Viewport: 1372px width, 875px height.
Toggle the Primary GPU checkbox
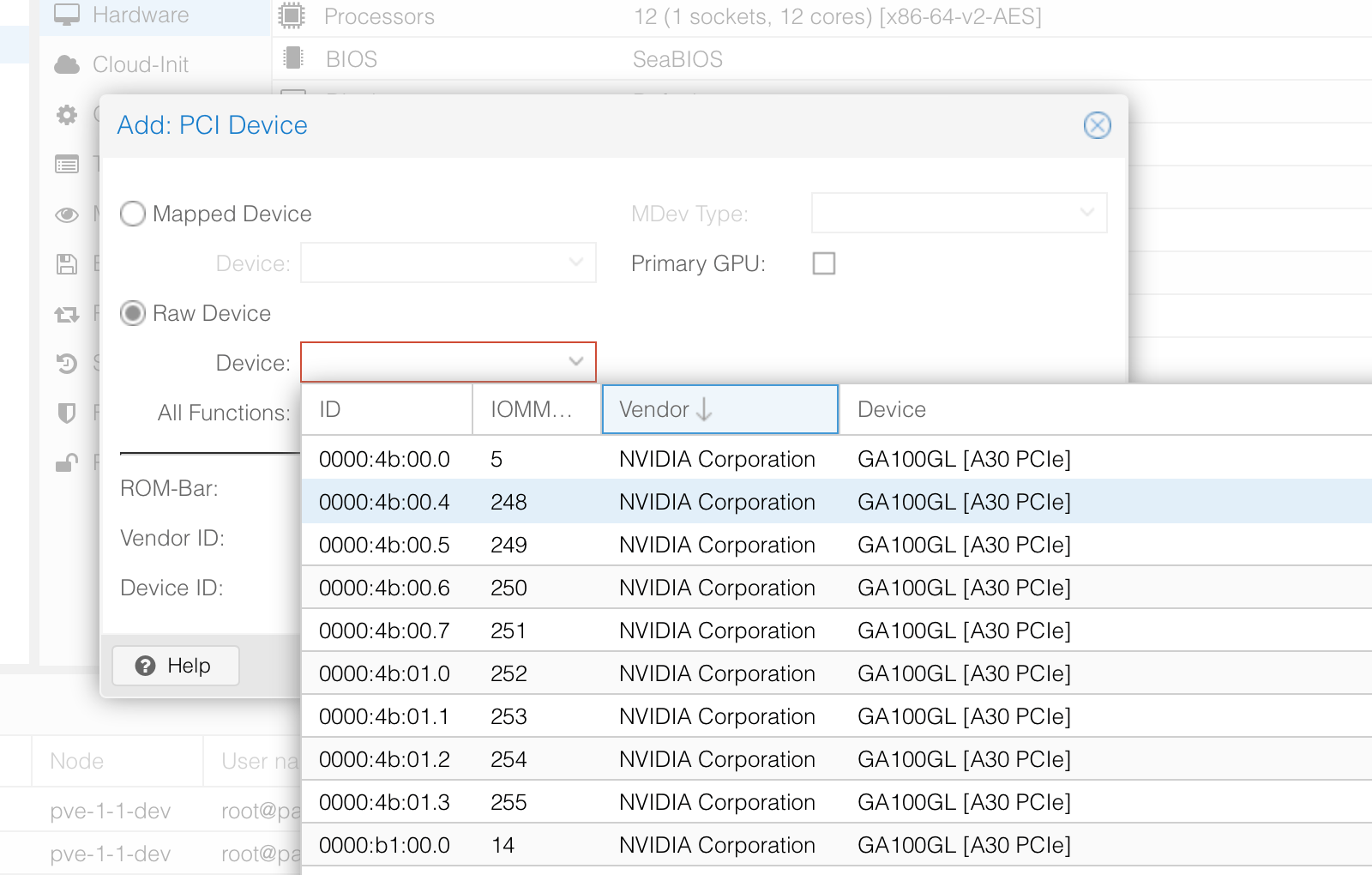click(824, 263)
